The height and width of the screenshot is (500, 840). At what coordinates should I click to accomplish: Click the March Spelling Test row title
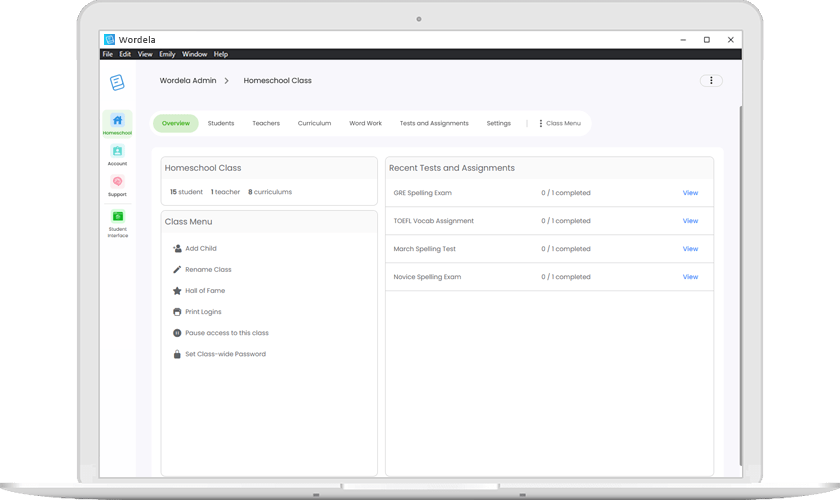(424, 249)
